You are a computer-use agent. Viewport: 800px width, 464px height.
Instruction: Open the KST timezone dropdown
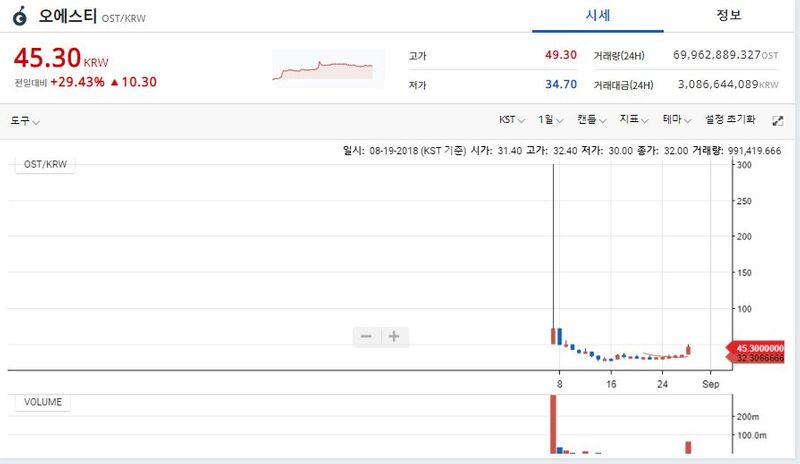[512, 119]
